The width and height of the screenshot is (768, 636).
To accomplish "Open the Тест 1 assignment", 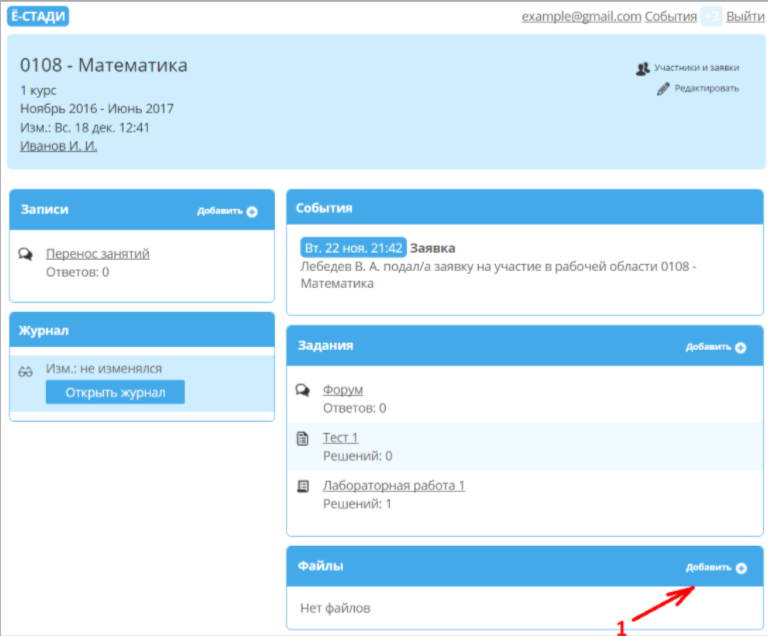I will [340, 438].
